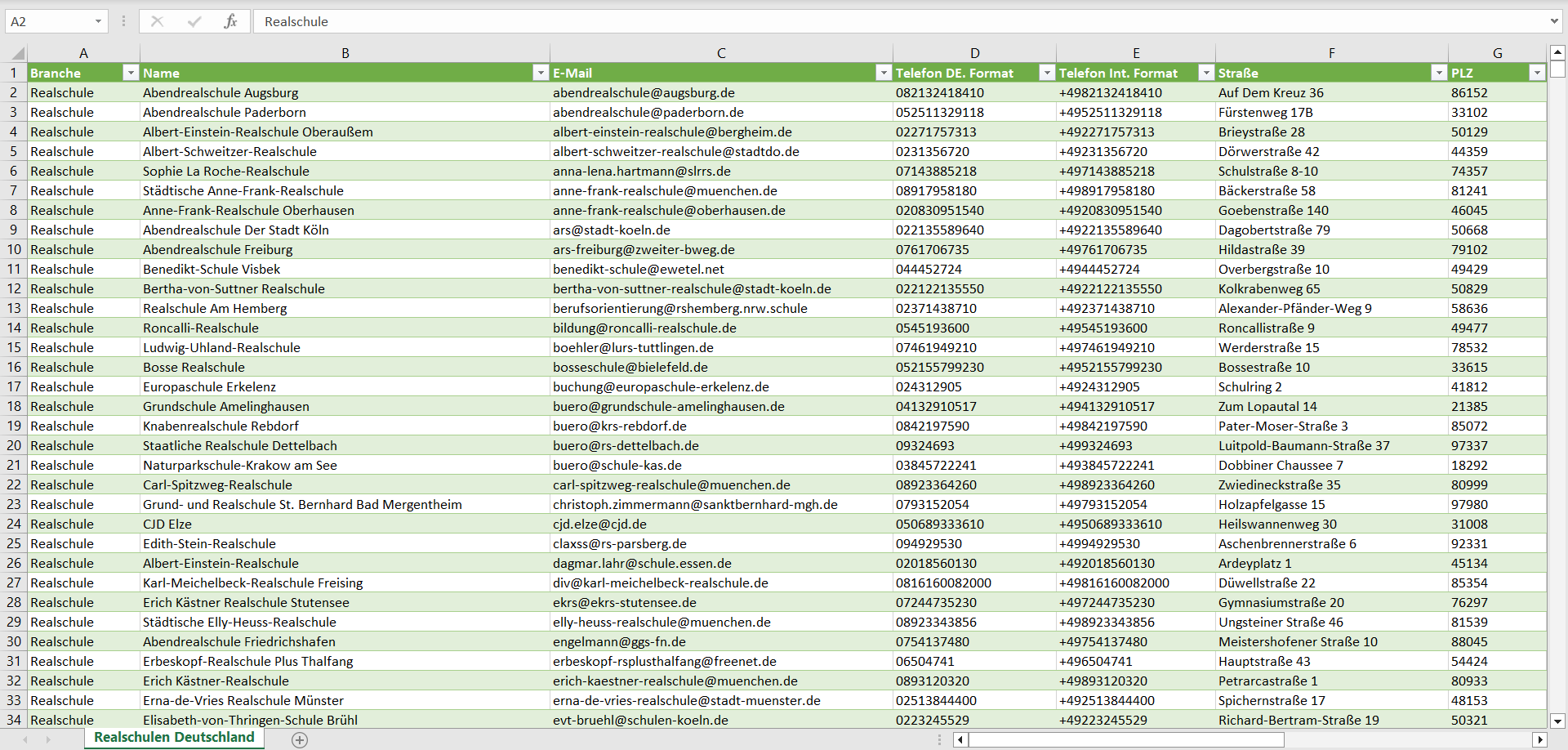The image size is (1568, 750).
Task: Select row 17 header
Action: [14, 386]
